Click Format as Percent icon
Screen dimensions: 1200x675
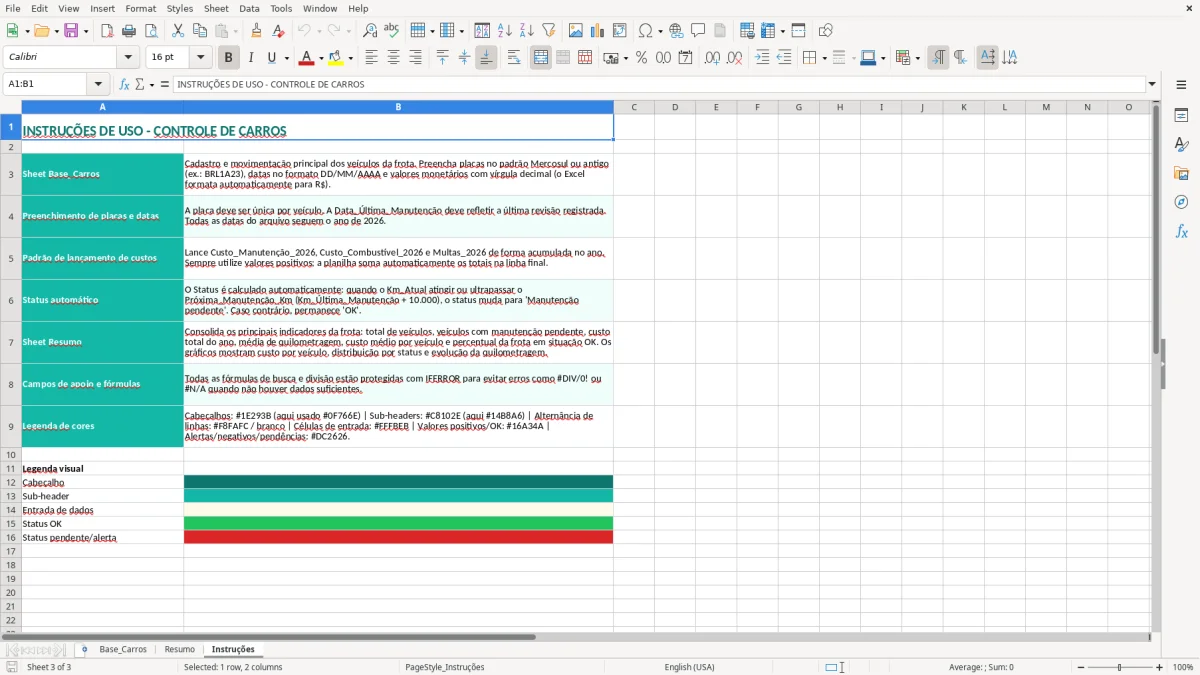click(x=641, y=58)
